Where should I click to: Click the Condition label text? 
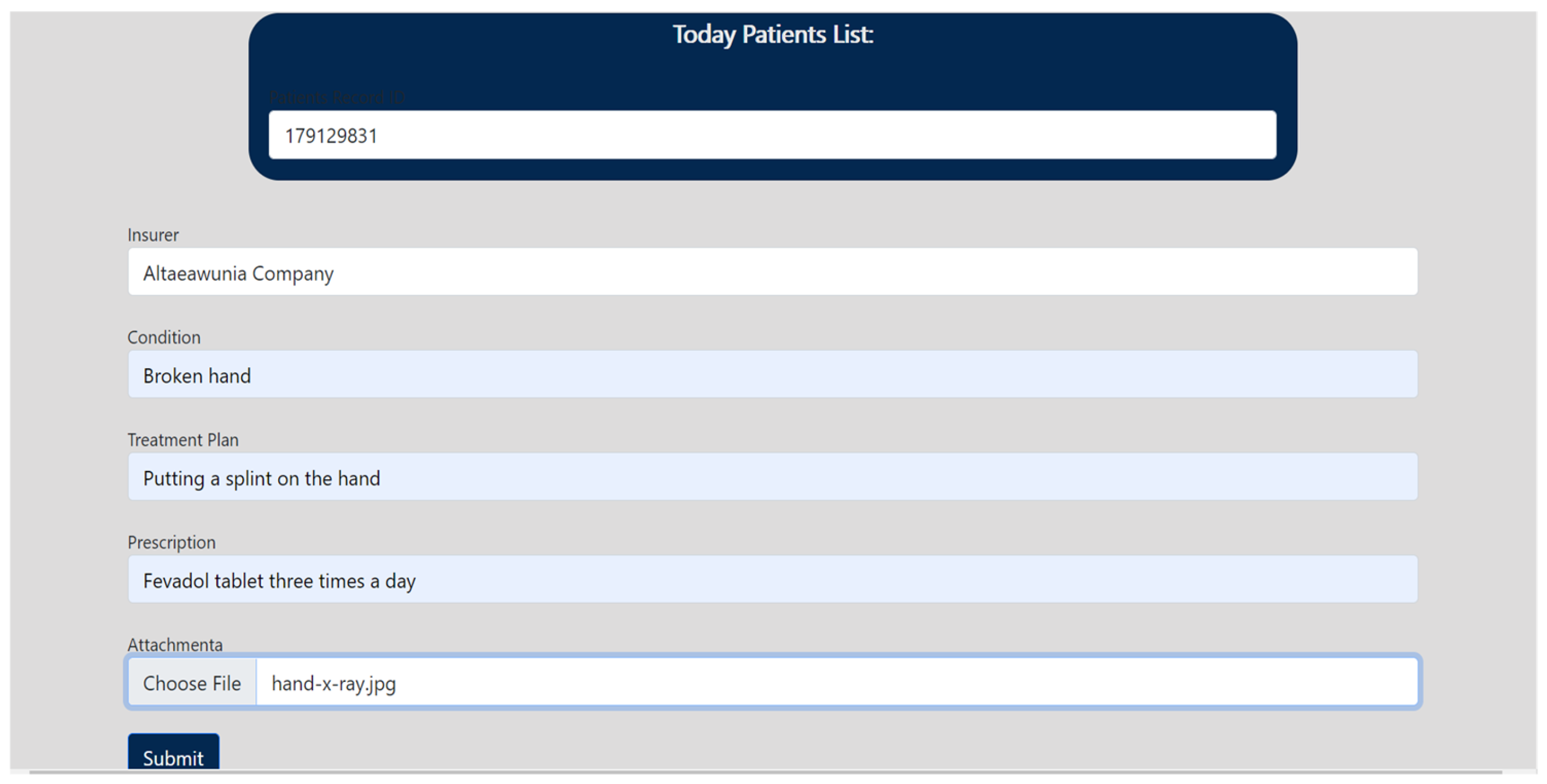164,338
